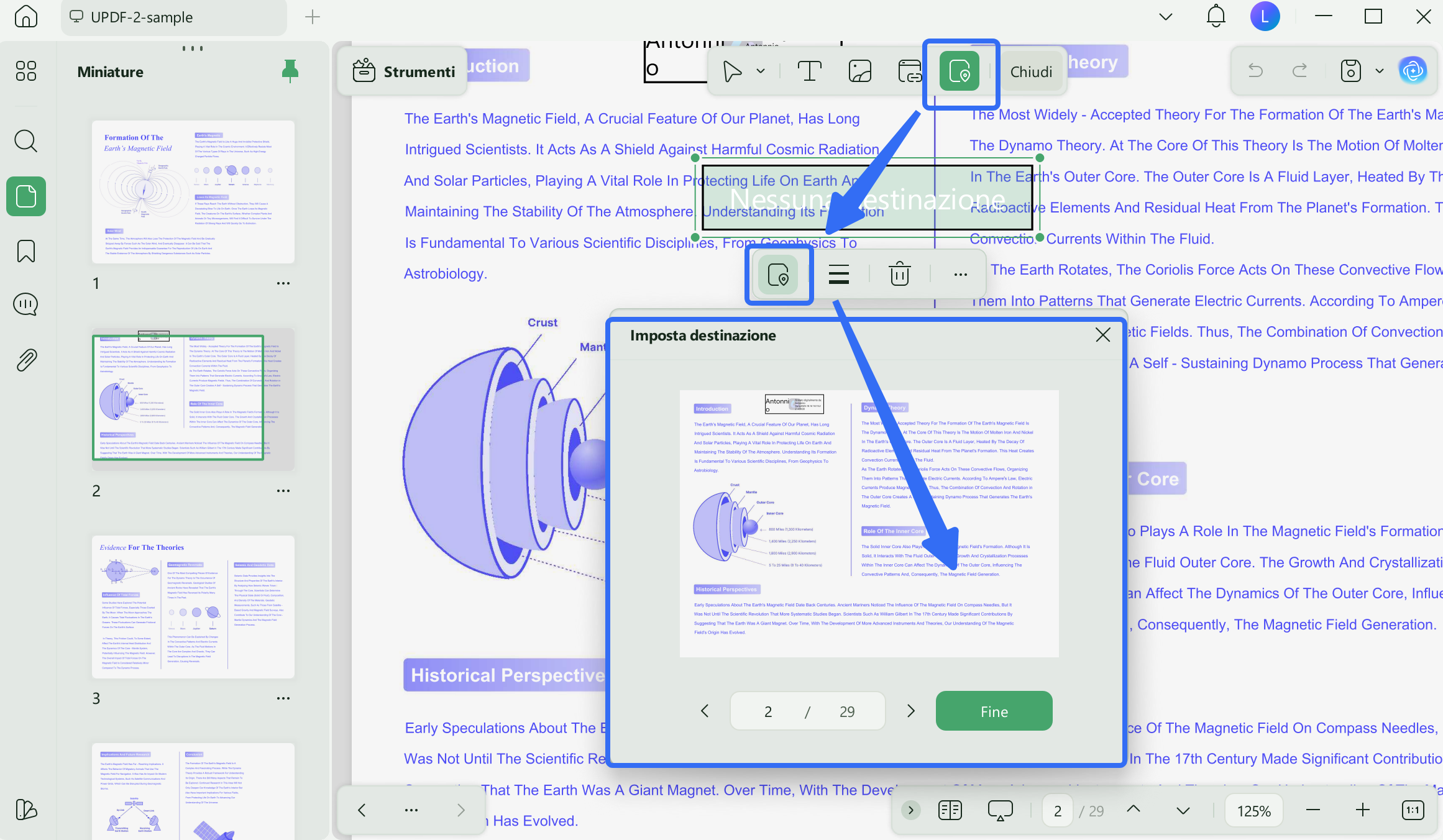Open the 125% zoom level selector

[x=1253, y=811]
